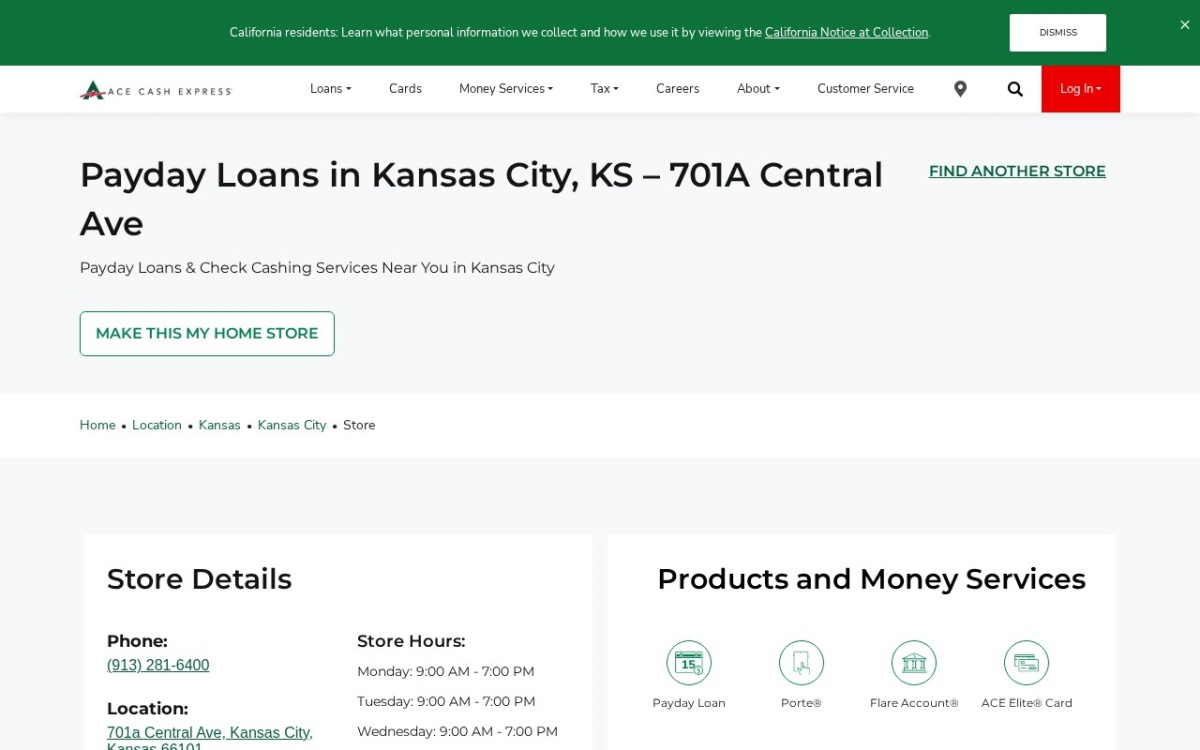Open Customer Service in navigation
The image size is (1200, 750).
[x=865, y=89]
